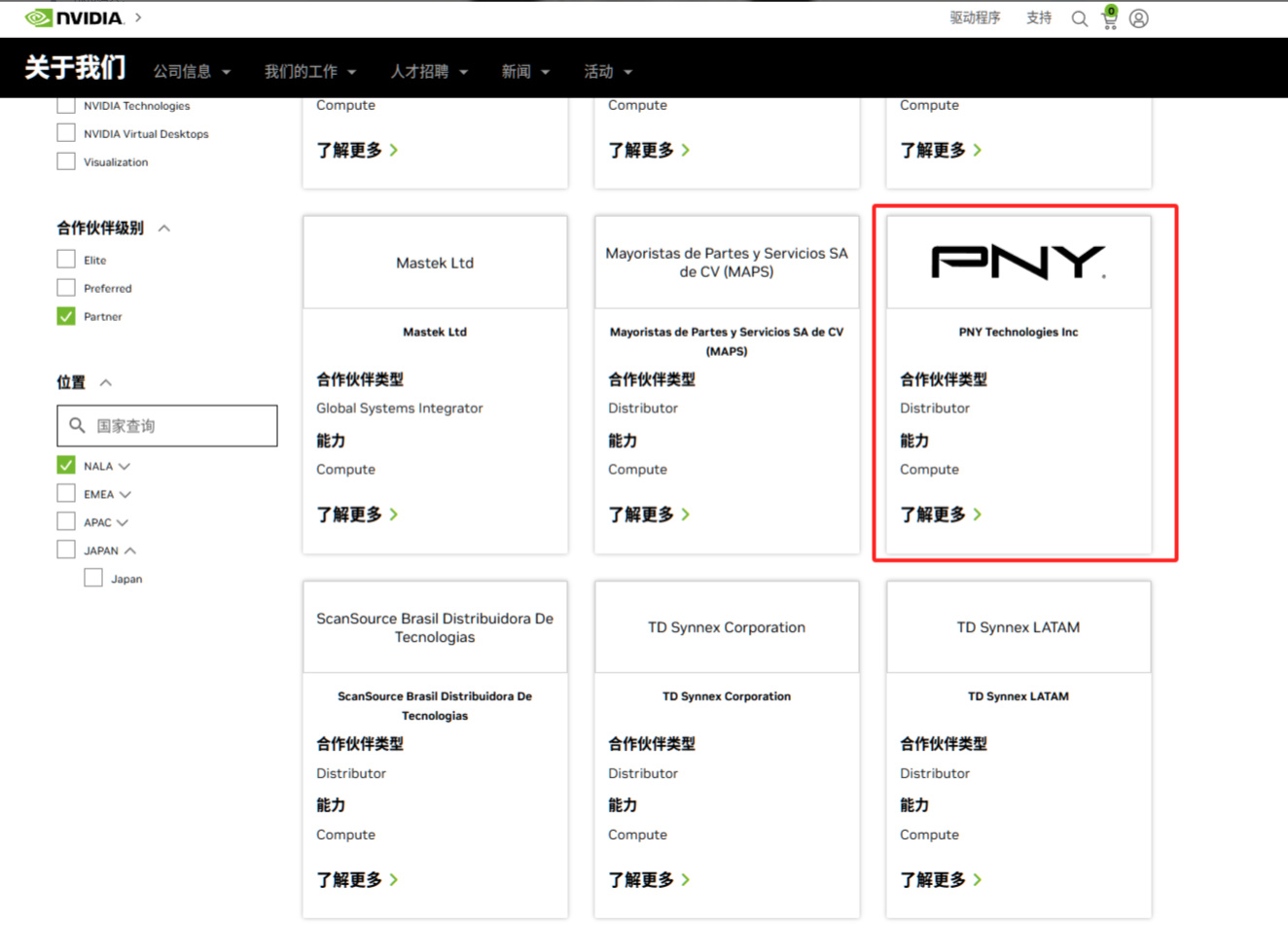Click 了解更多 on TD Synnex Corporation card
The height and width of the screenshot is (925, 1288).
[x=649, y=879]
